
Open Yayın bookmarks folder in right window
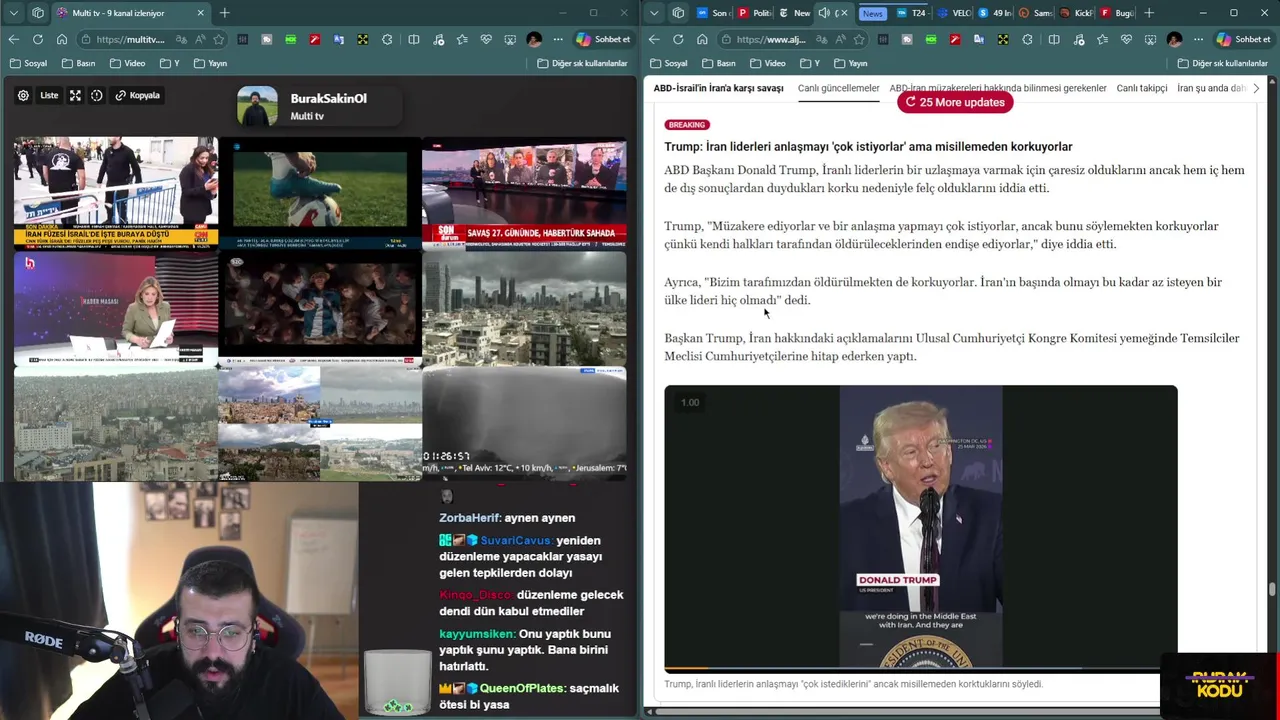(850, 63)
